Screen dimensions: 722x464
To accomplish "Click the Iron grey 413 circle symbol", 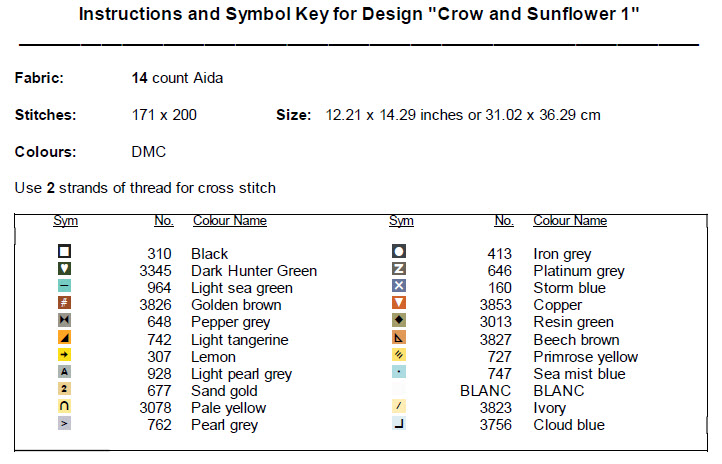I will click(399, 253).
